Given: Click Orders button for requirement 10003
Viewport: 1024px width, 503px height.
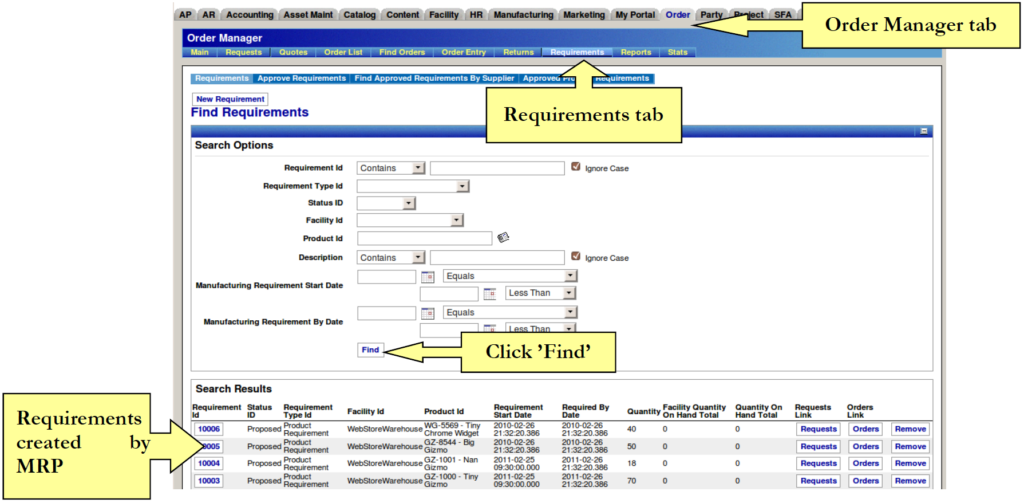Looking at the screenshot, I should pos(864,481).
